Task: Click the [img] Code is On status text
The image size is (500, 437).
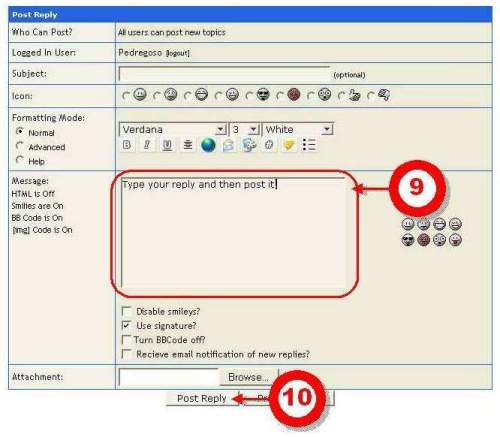Action: [x=42, y=230]
